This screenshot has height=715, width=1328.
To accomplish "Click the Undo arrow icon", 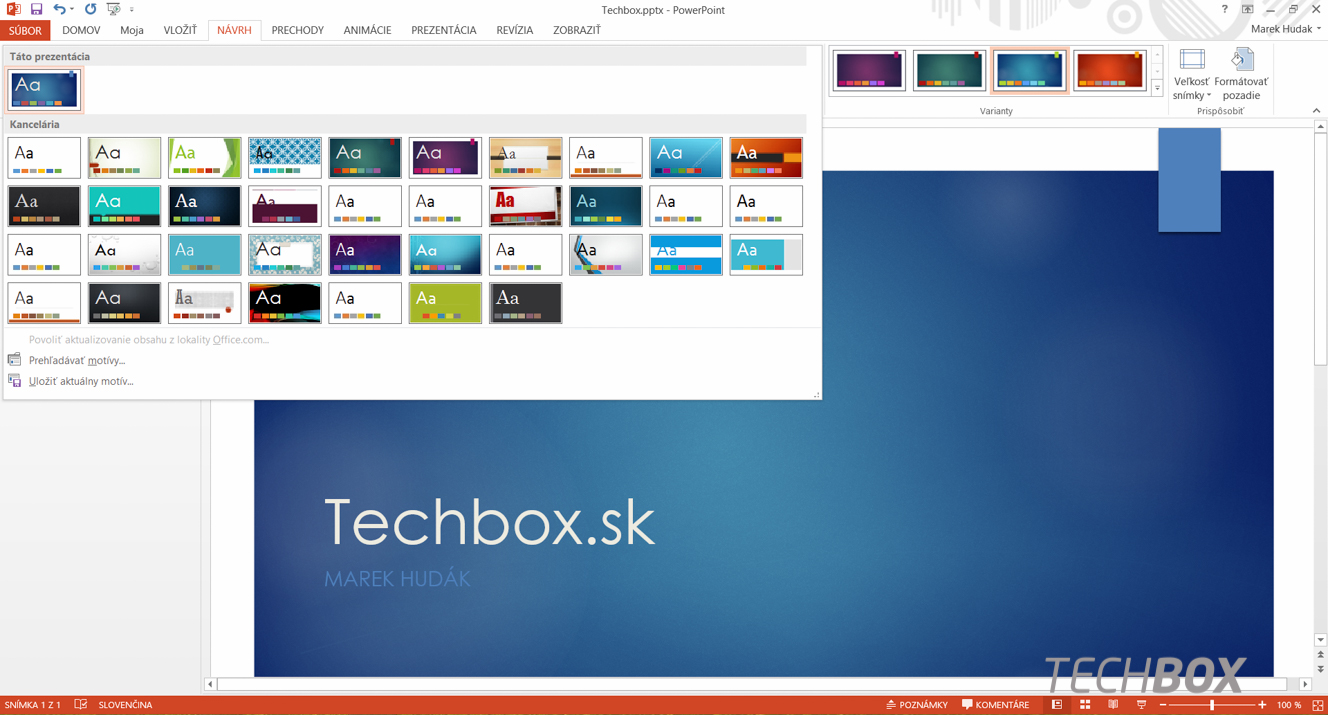I will click(x=60, y=9).
